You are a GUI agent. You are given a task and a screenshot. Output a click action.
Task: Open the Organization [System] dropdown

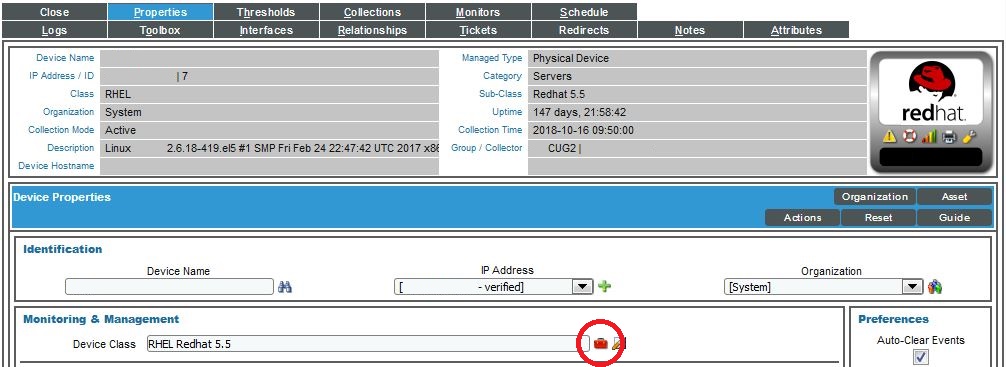(823, 287)
